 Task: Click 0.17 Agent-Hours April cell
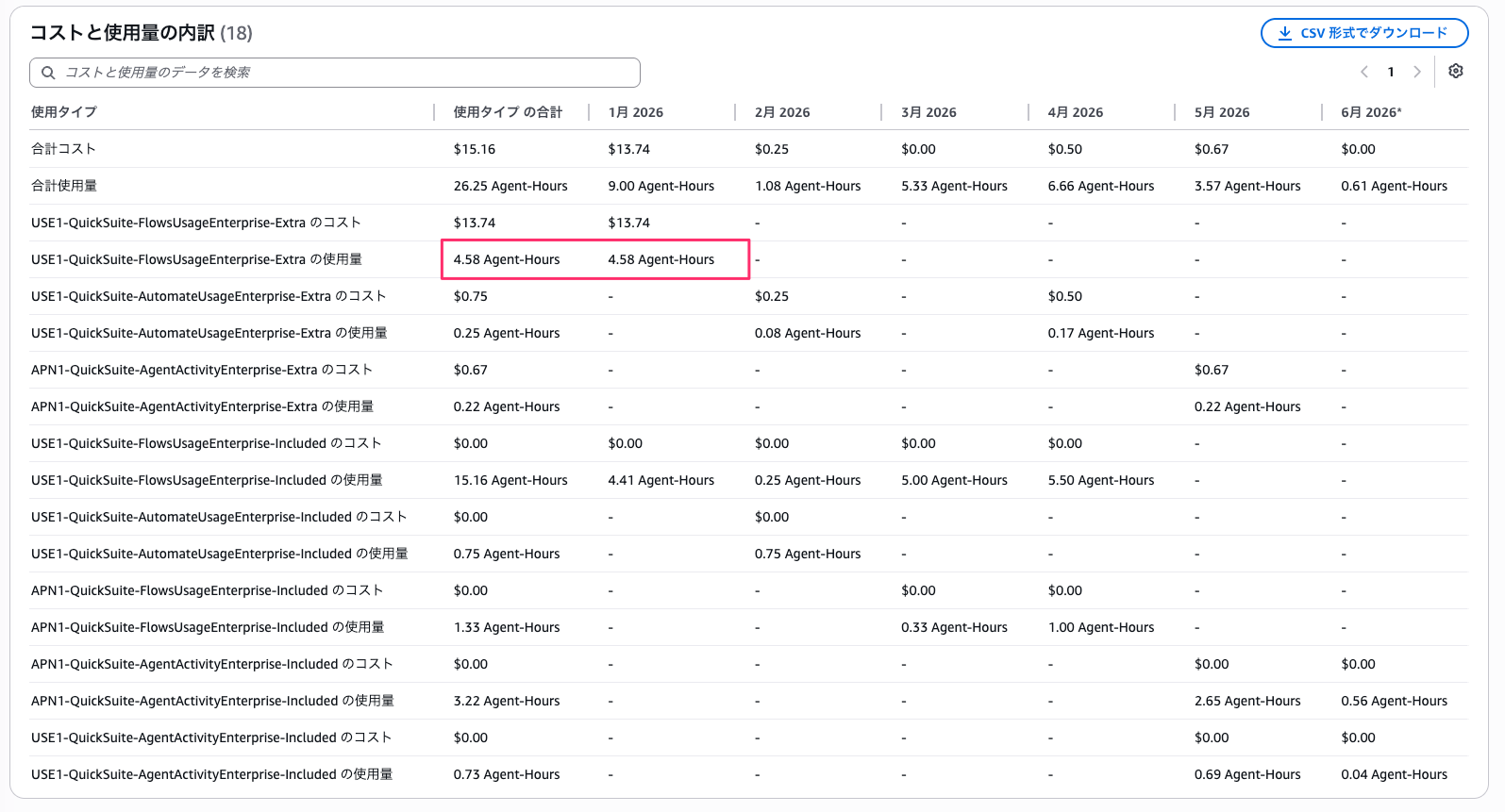1101,333
